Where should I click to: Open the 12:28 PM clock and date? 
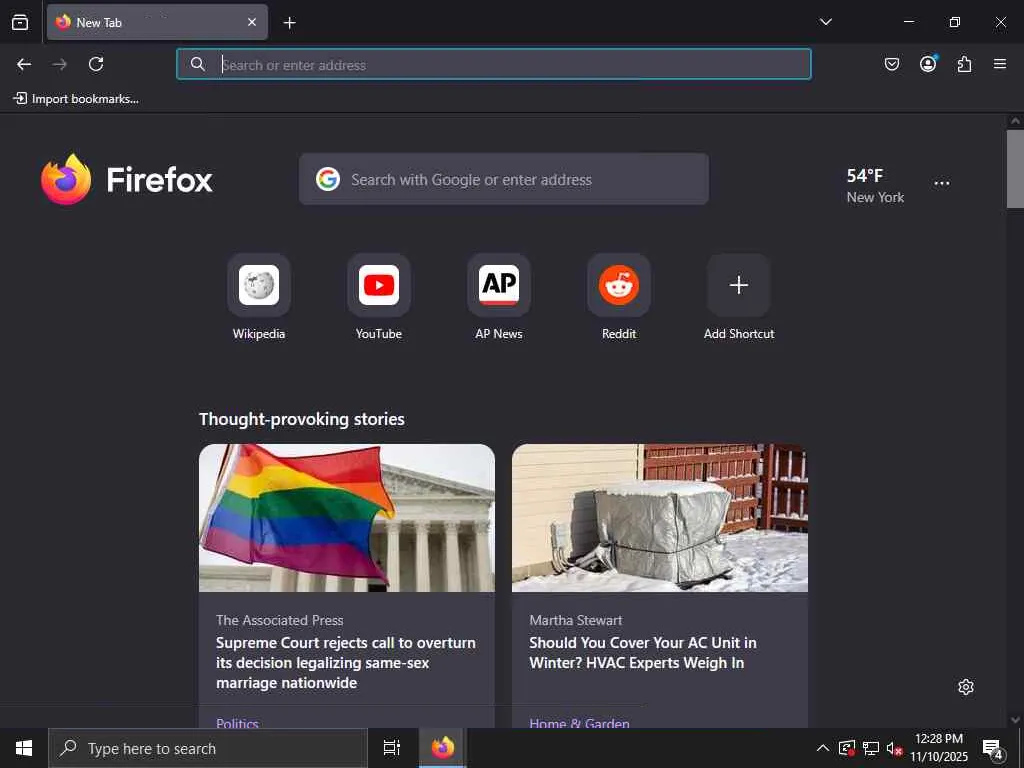click(939, 748)
